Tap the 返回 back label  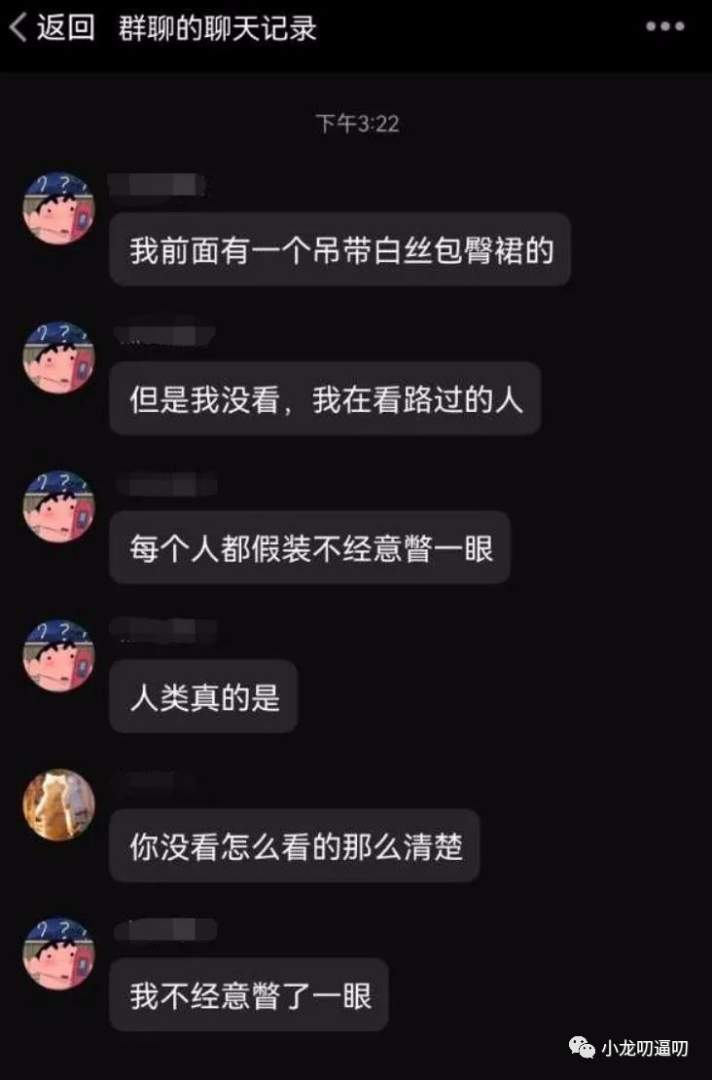pyautogui.click(x=65, y=28)
